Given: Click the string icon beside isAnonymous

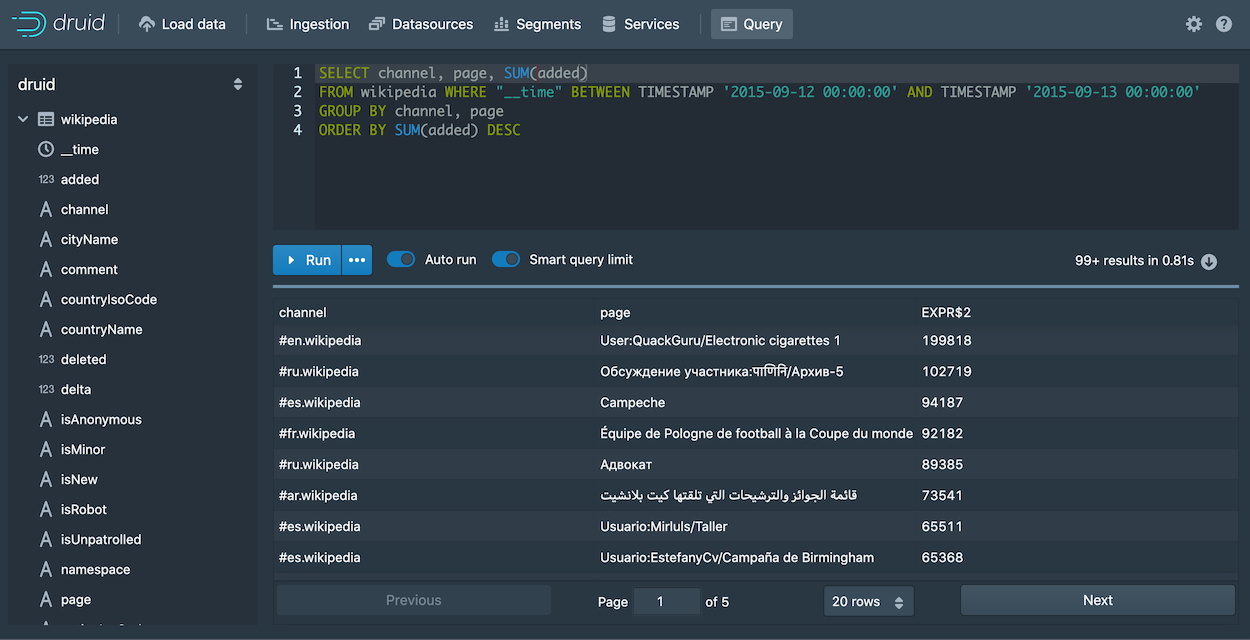Looking at the screenshot, I should pyautogui.click(x=46, y=419).
